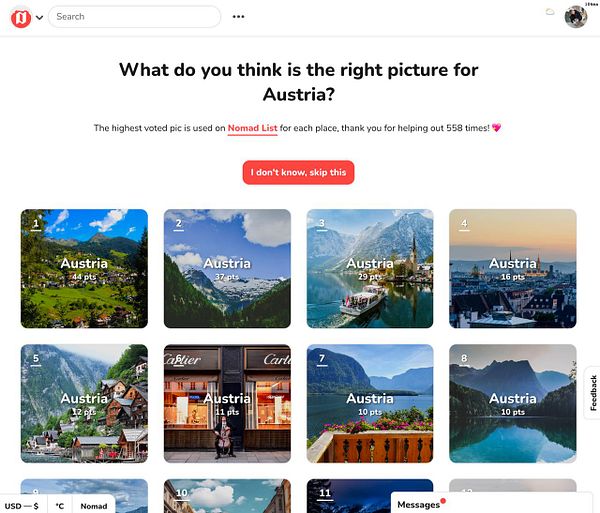Screen dimensions: 600x513
Task: Expand the chevron next to the logo
Action: click(39, 18)
